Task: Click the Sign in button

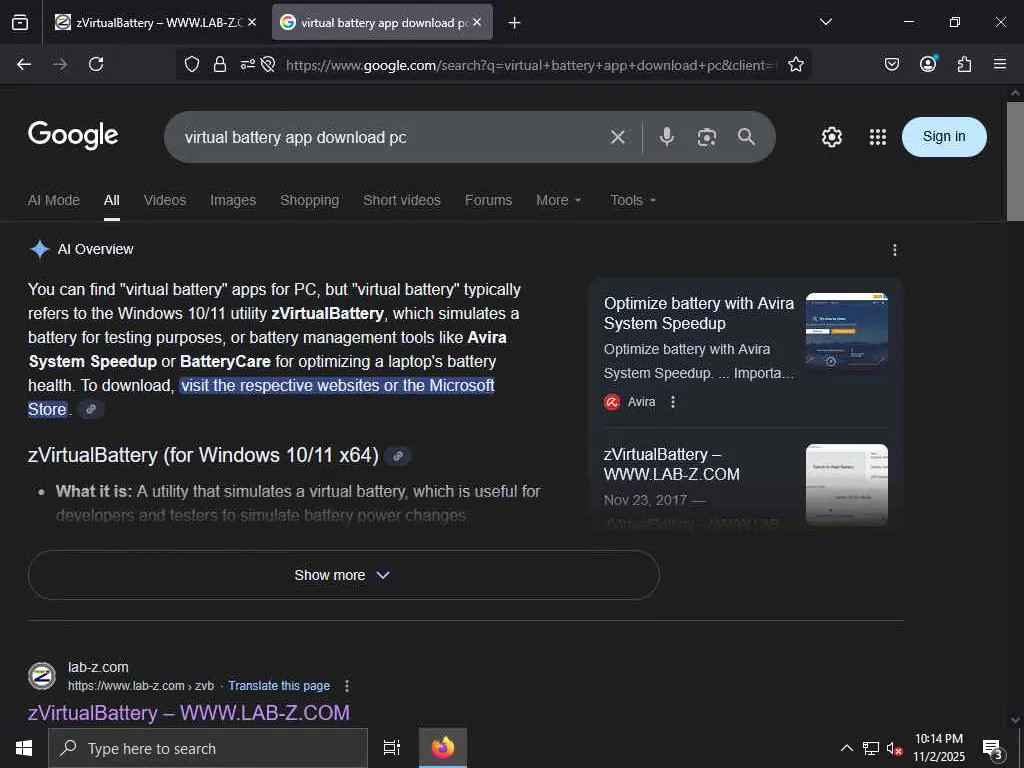Action: tap(944, 136)
